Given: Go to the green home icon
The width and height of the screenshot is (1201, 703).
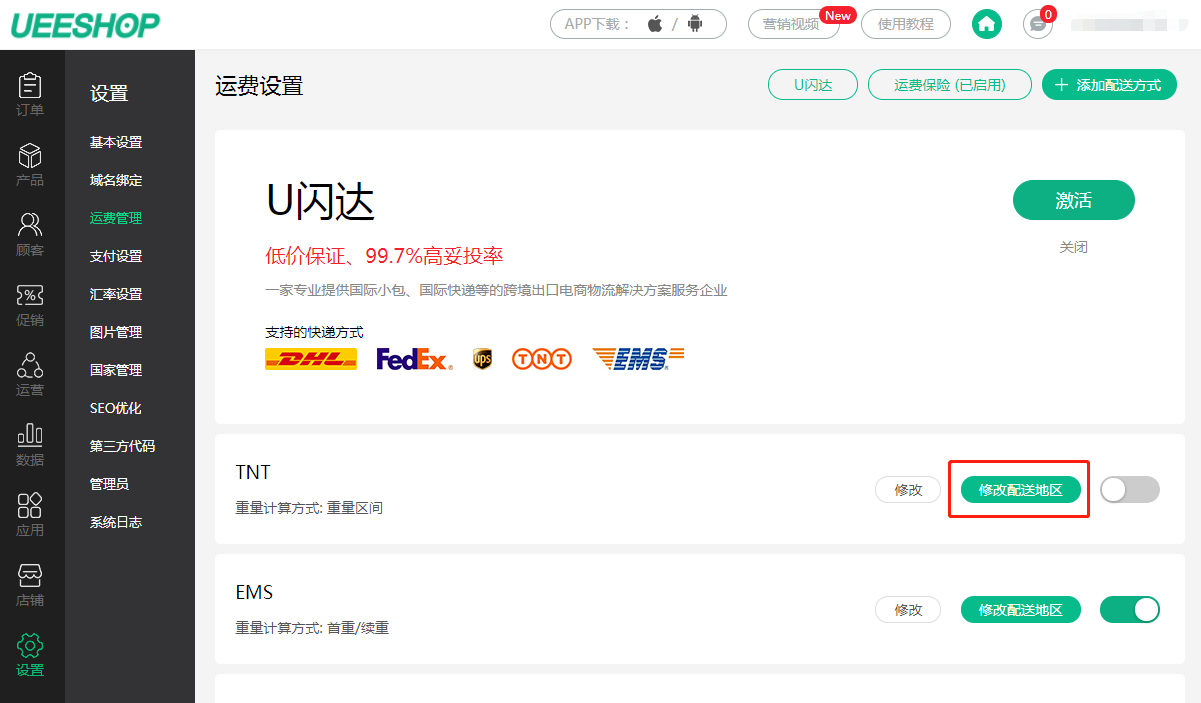Looking at the screenshot, I should (987, 24).
